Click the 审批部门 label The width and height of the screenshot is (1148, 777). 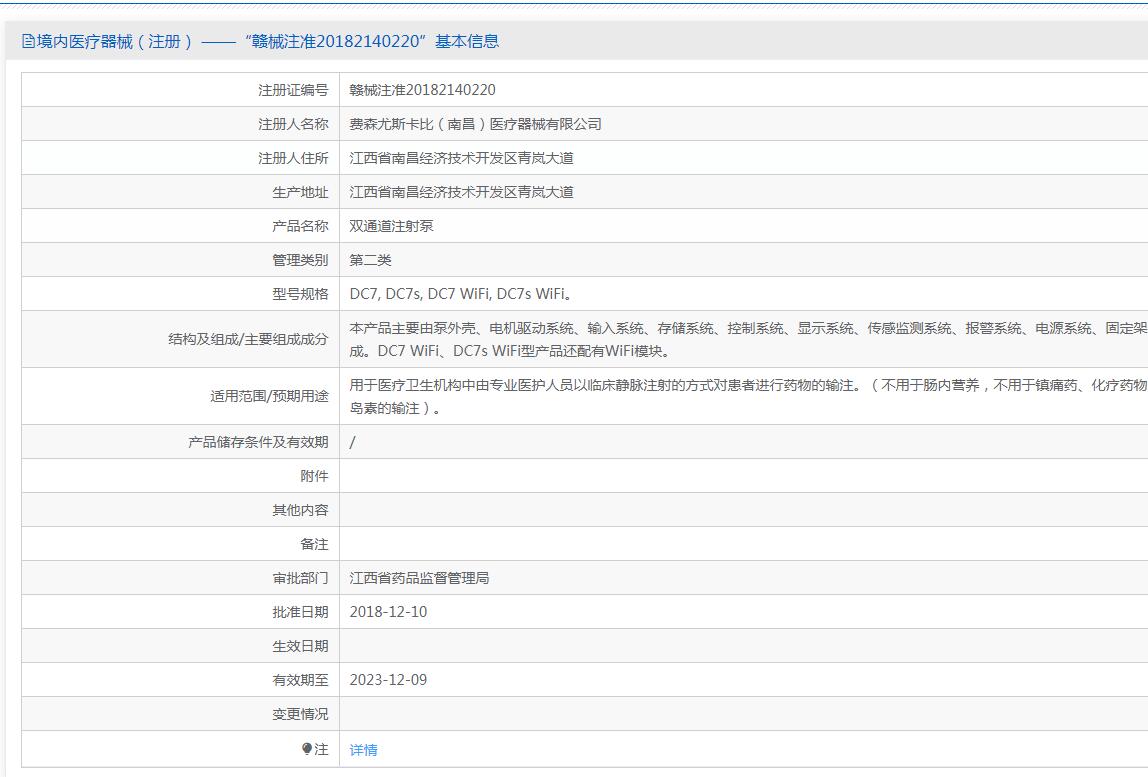coord(300,578)
